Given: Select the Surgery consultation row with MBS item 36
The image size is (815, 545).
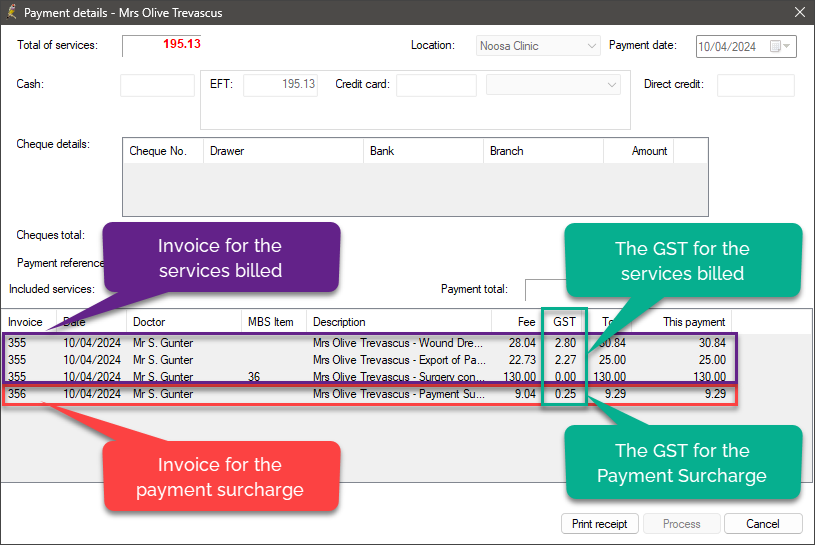Looking at the screenshot, I should 400,377.
